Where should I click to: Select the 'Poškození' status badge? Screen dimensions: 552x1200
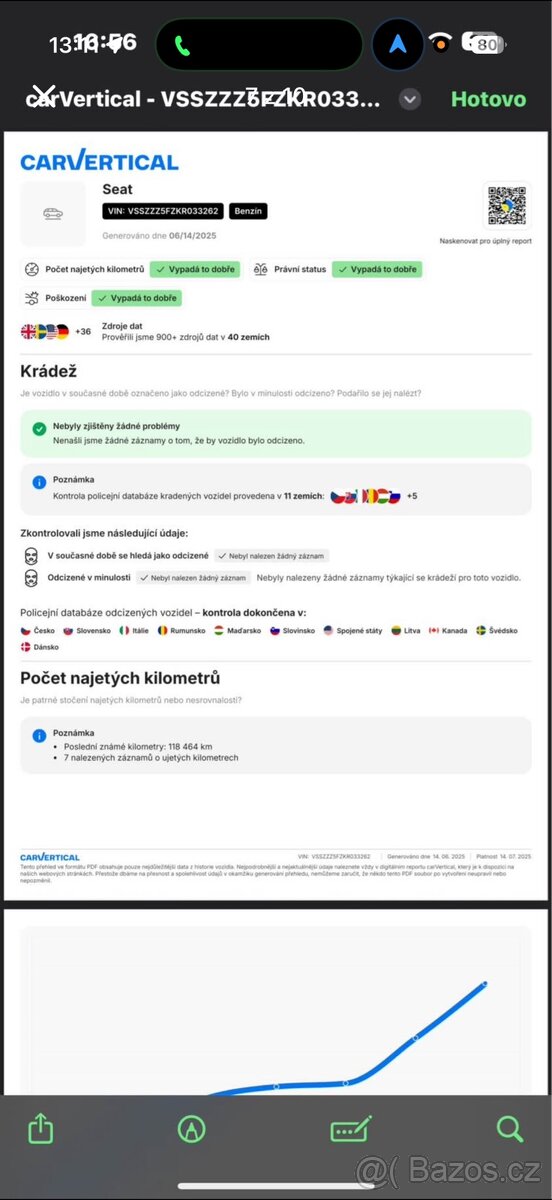[102, 298]
